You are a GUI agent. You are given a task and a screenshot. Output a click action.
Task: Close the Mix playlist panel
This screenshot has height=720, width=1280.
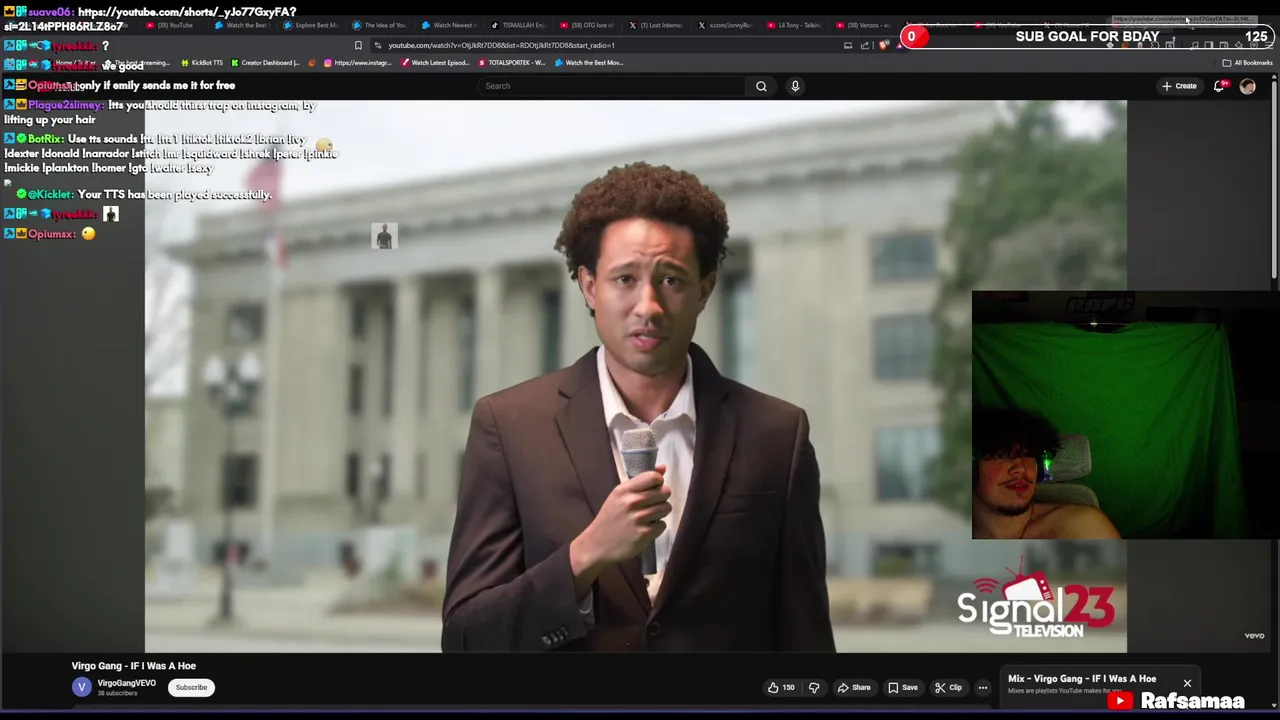[1187, 684]
